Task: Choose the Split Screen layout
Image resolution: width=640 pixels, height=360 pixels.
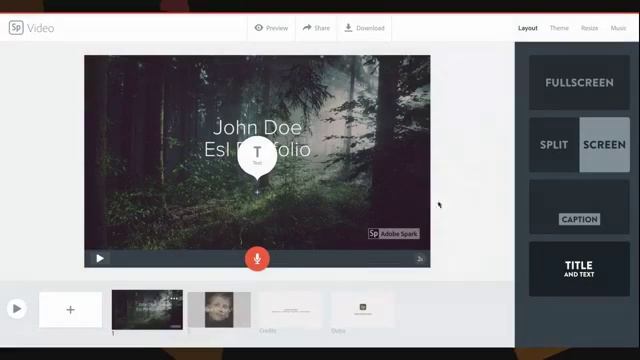Action: [x=579, y=144]
